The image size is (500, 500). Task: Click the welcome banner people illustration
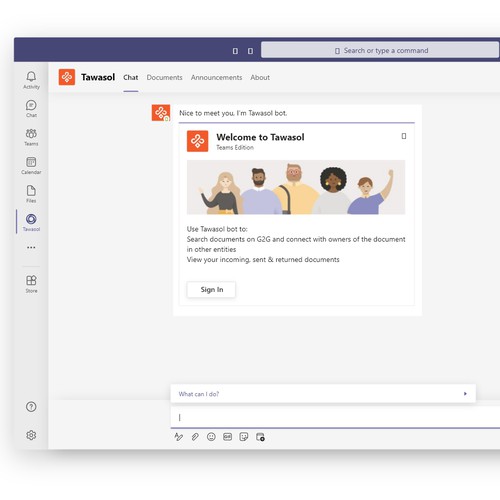296,187
